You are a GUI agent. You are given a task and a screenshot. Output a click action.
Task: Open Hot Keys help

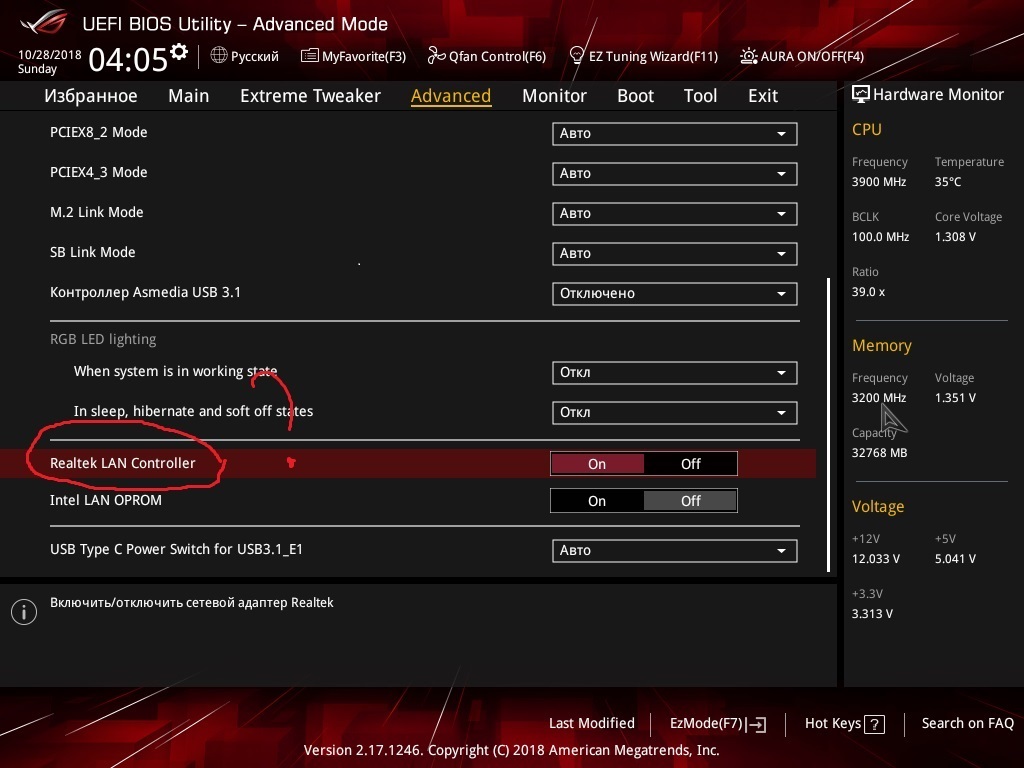pyautogui.click(x=844, y=724)
